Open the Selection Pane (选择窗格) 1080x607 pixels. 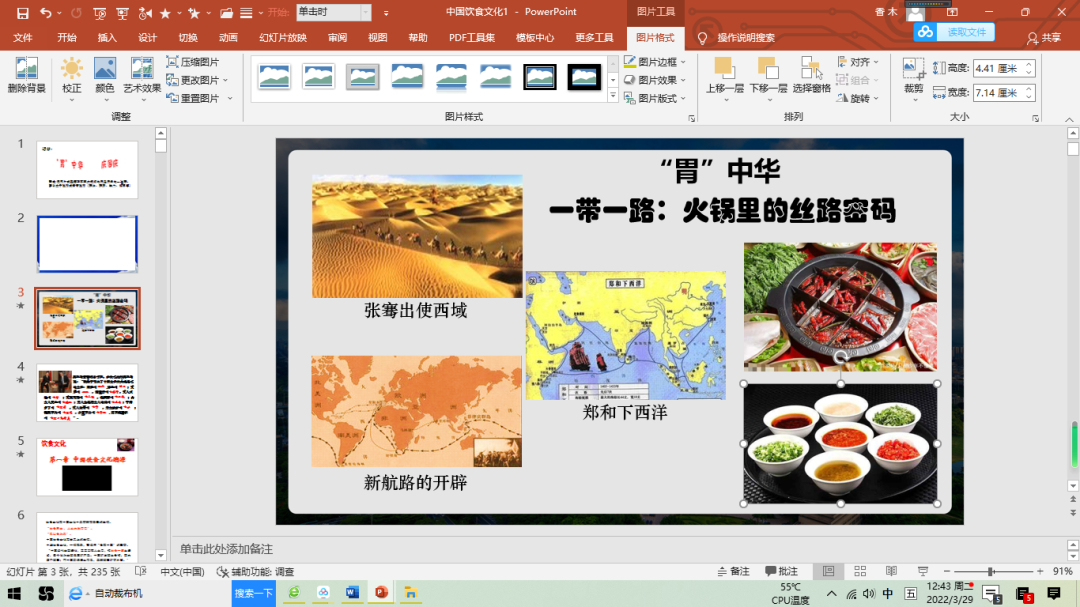tap(811, 75)
